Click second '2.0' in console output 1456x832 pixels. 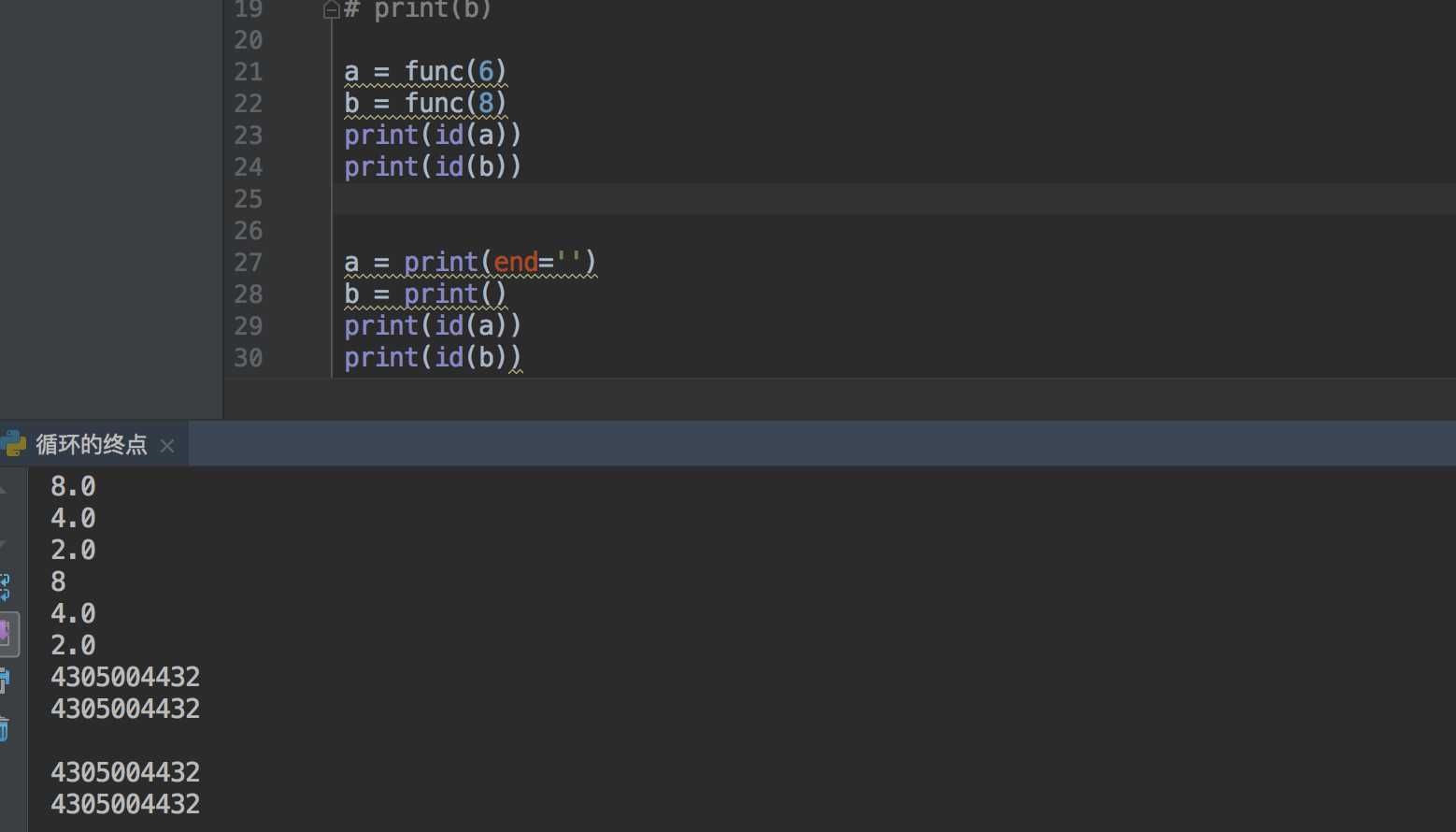point(73,646)
